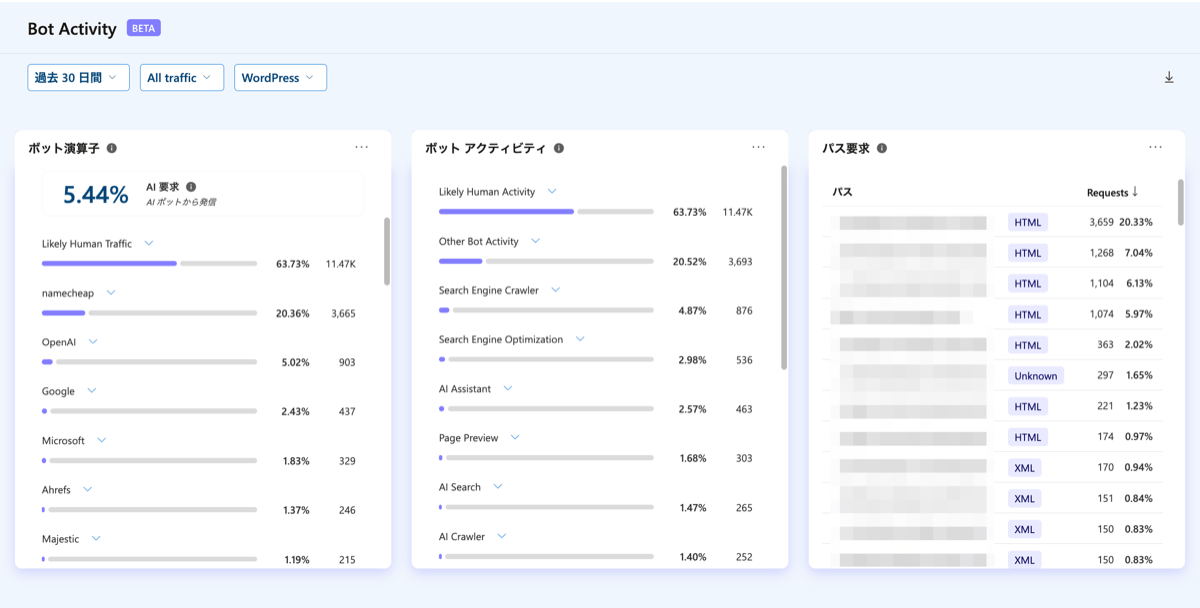Click the HTML badge on the top path row
The image size is (1200, 608).
tap(1027, 221)
